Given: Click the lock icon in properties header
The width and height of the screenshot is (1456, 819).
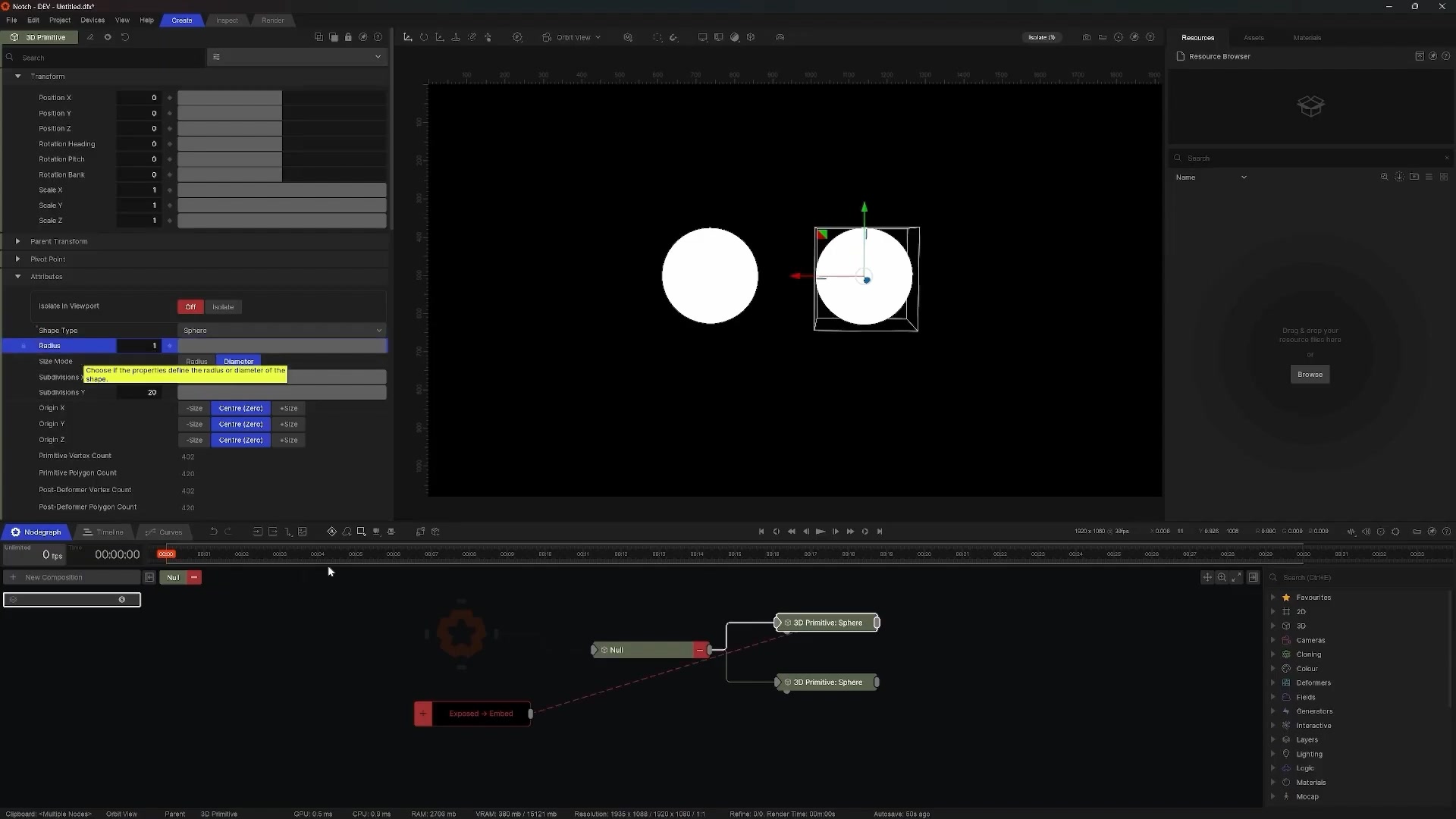Looking at the screenshot, I should point(348,37).
